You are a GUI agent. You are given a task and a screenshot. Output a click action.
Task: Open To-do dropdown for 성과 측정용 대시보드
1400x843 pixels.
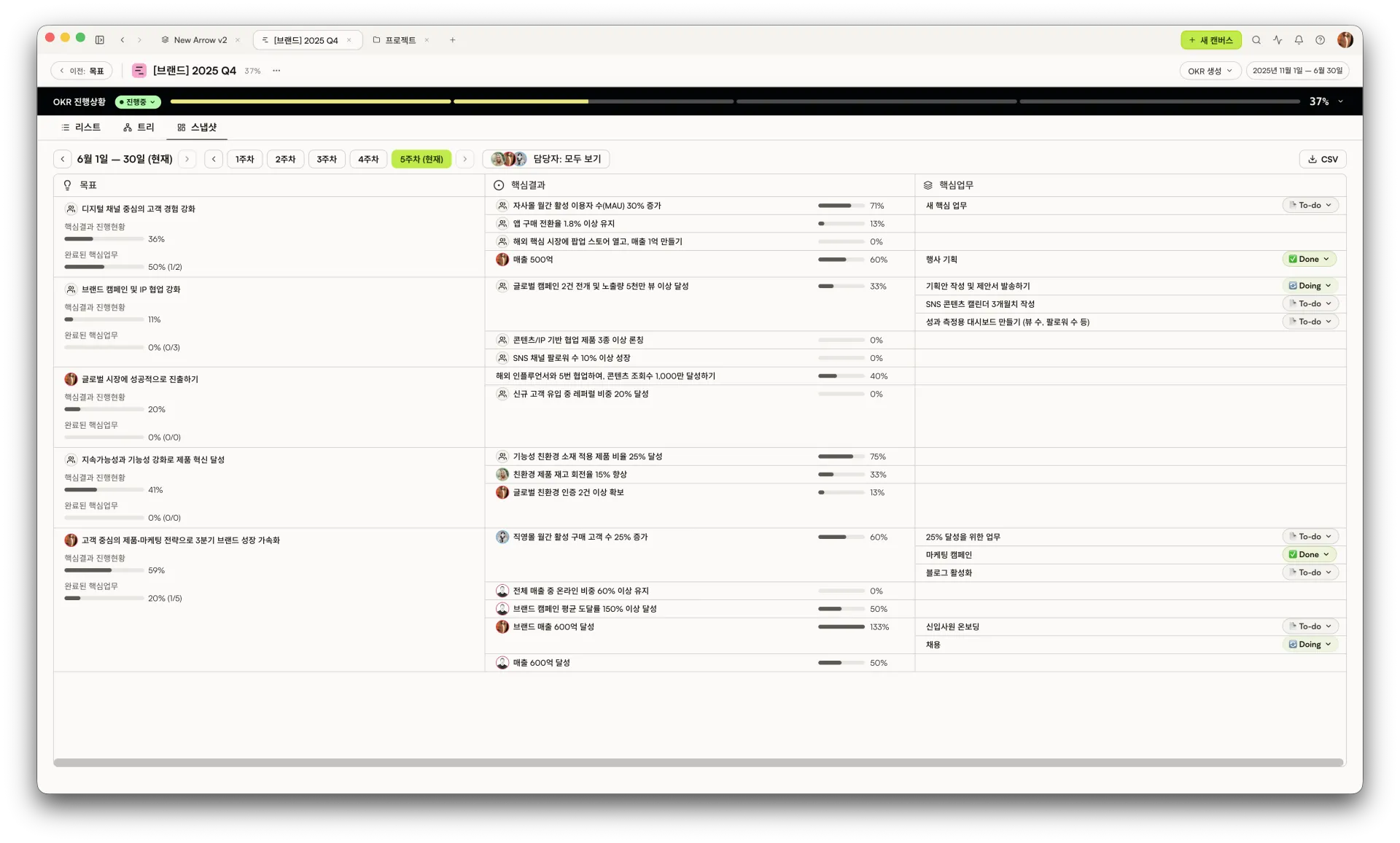click(x=1310, y=322)
